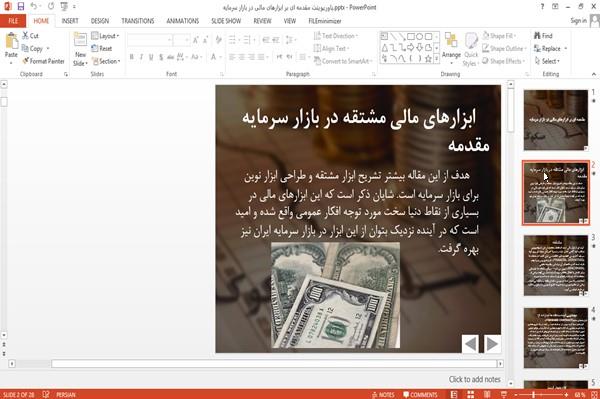The height and width of the screenshot is (399, 600).
Task: Open the FILE tab
Action: pyautogui.click(x=13, y=21)
